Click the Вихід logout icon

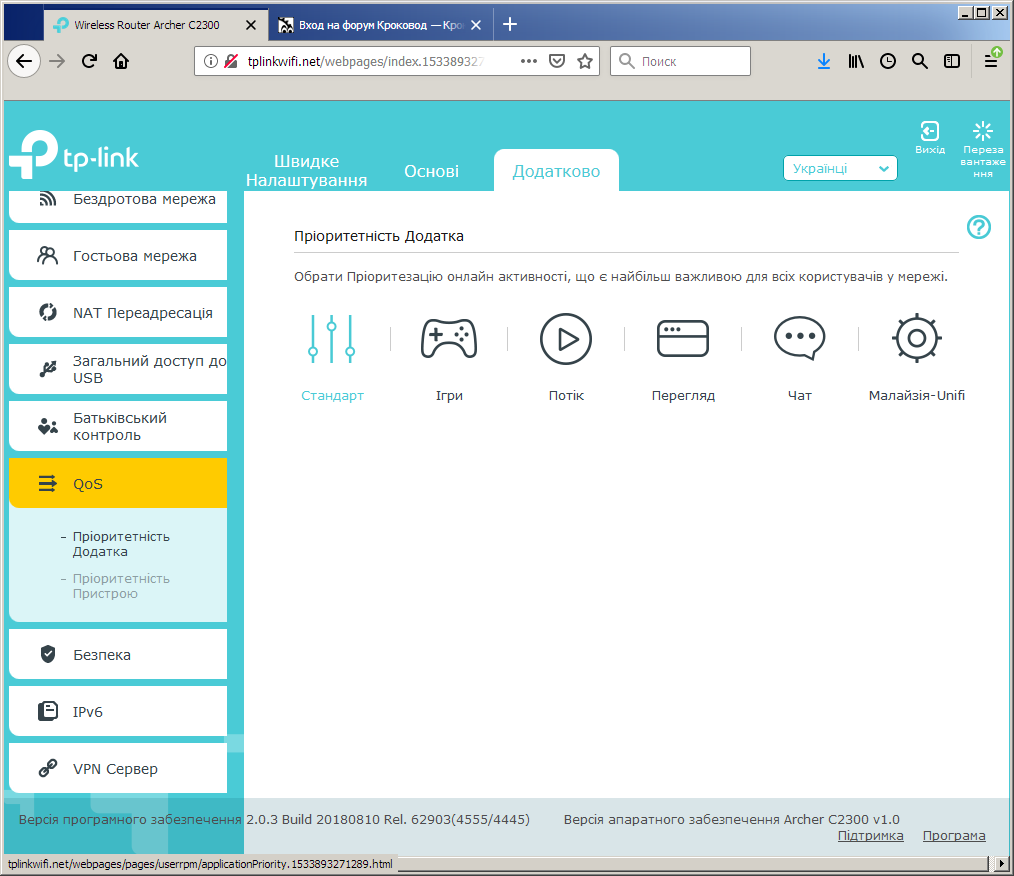point(929,131)
